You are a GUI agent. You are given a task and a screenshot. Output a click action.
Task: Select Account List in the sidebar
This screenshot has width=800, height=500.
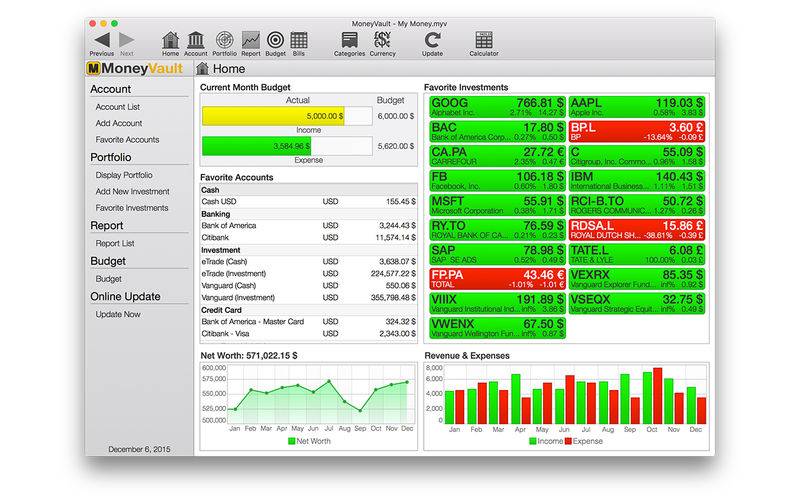[x=117, y=106]
